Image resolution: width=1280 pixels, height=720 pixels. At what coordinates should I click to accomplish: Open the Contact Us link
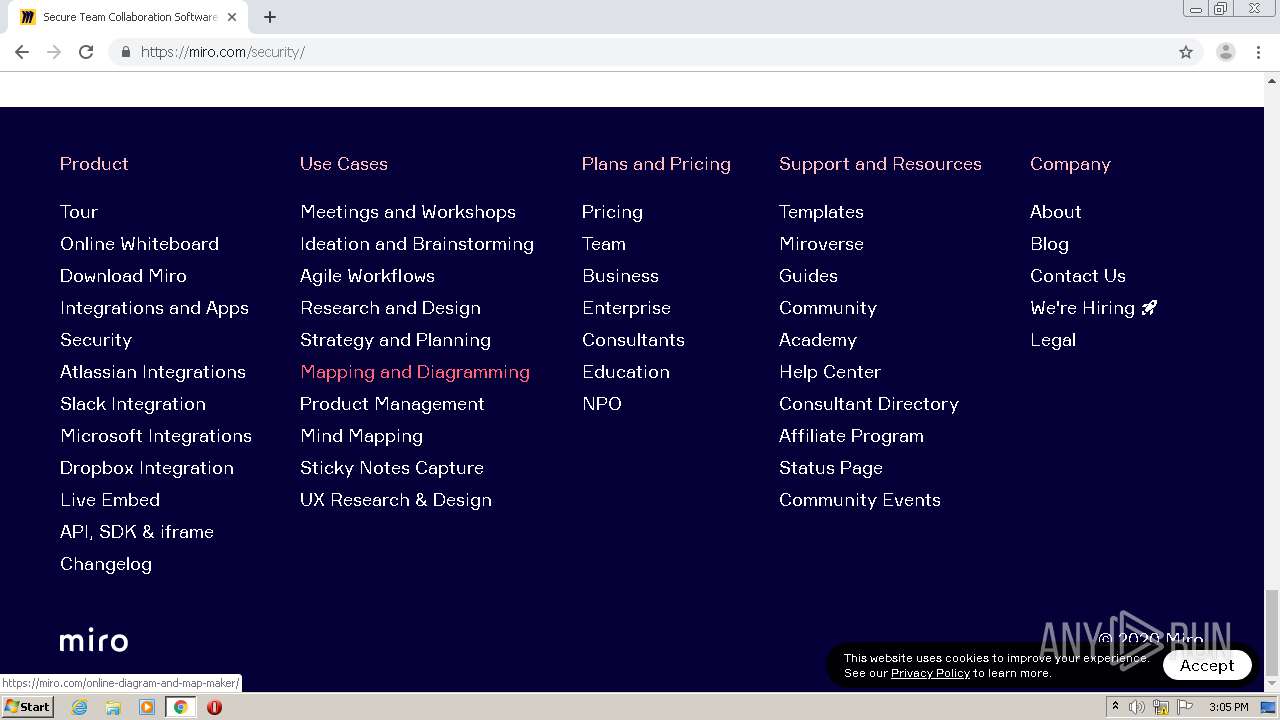tap(1078, 276)
